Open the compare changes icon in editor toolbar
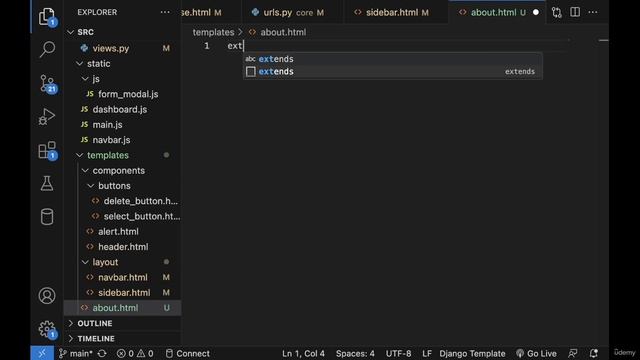The width and height of the screenshot is (640, 360). pyautogui.click(x=557, y=12)
